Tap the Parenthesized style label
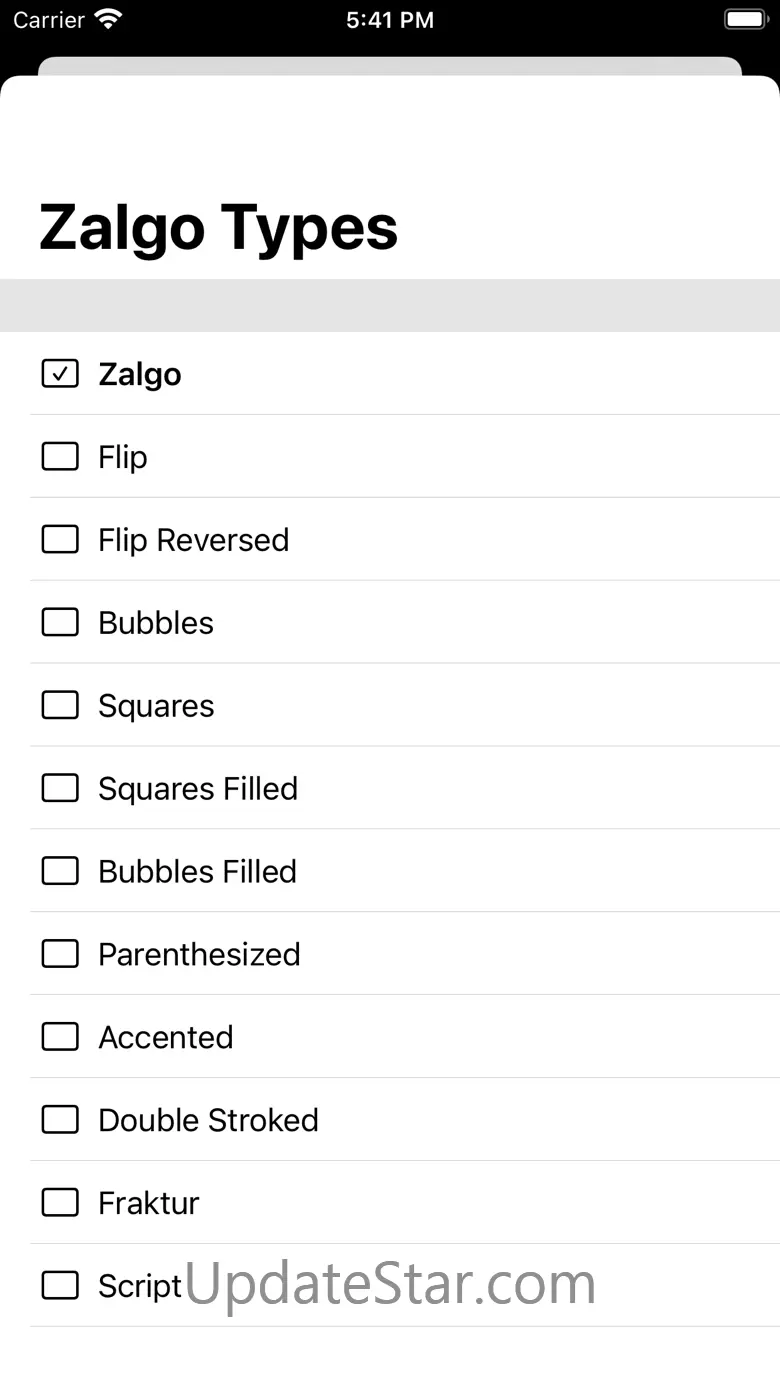Image resolution: width=780 pixels, height=1387 pixels. pos(199,955)
